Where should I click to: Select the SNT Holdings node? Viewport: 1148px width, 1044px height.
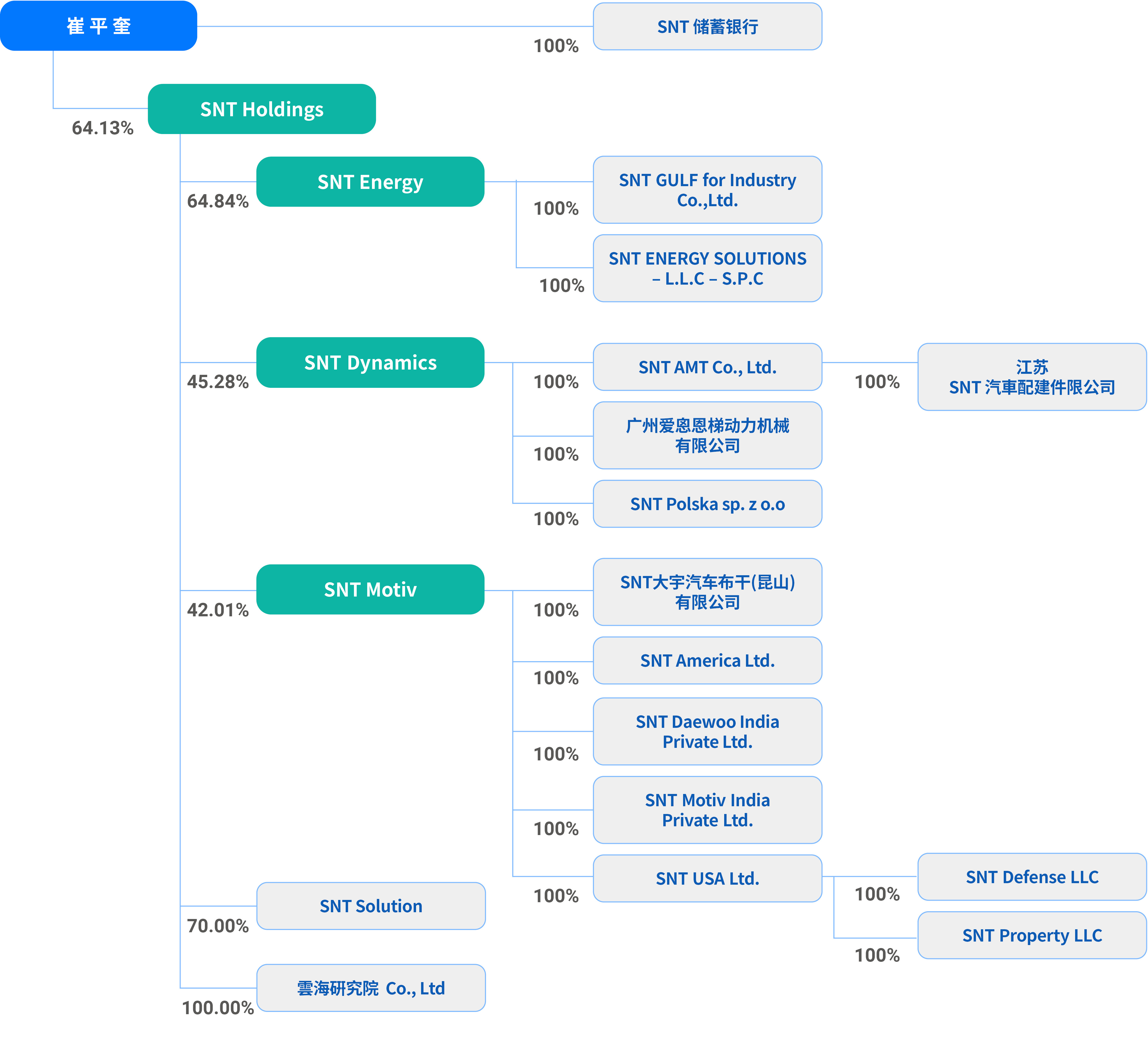[x=262, y=109]
